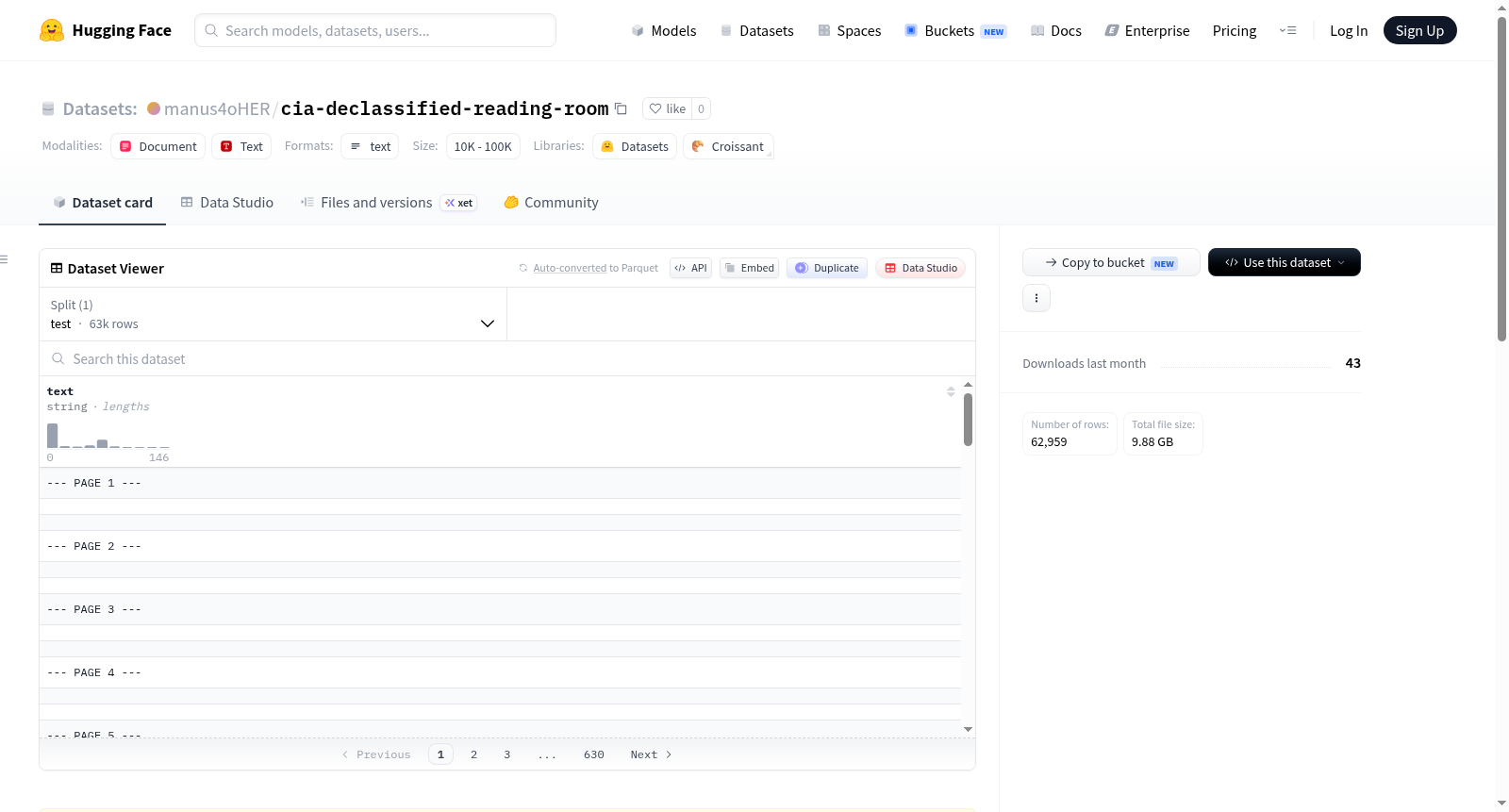This screenshot has width=1509, height=812.
Task: Click the dataset viewer scroll-up arrow
Action: [968, 385]
